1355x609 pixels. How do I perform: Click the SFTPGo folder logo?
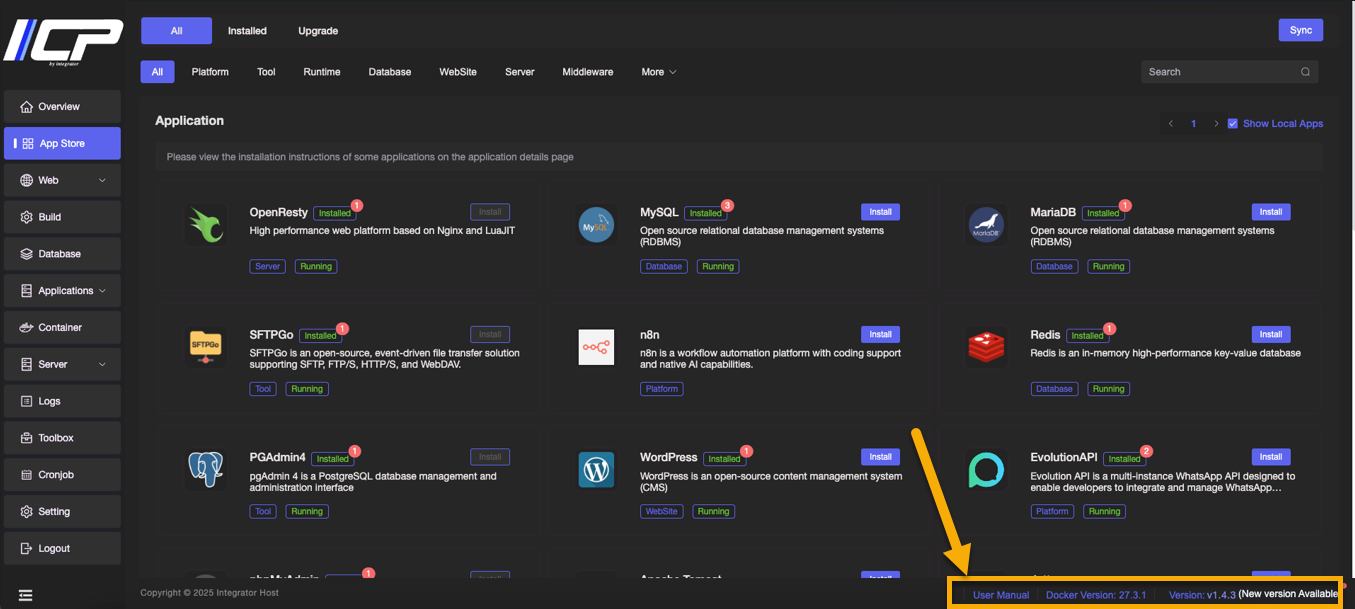pyautogui.click(x=205, y=347)
